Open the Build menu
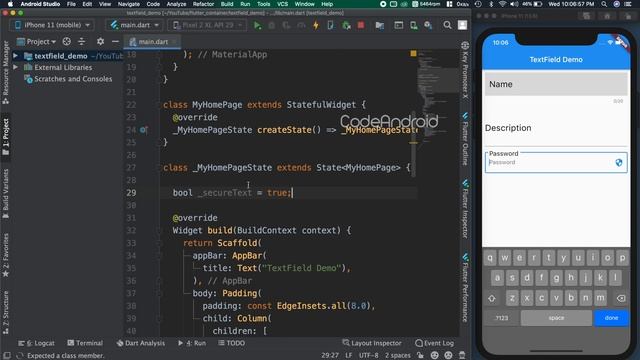The height and width of the screenshot is (360, 640). (x=227, y=4)
